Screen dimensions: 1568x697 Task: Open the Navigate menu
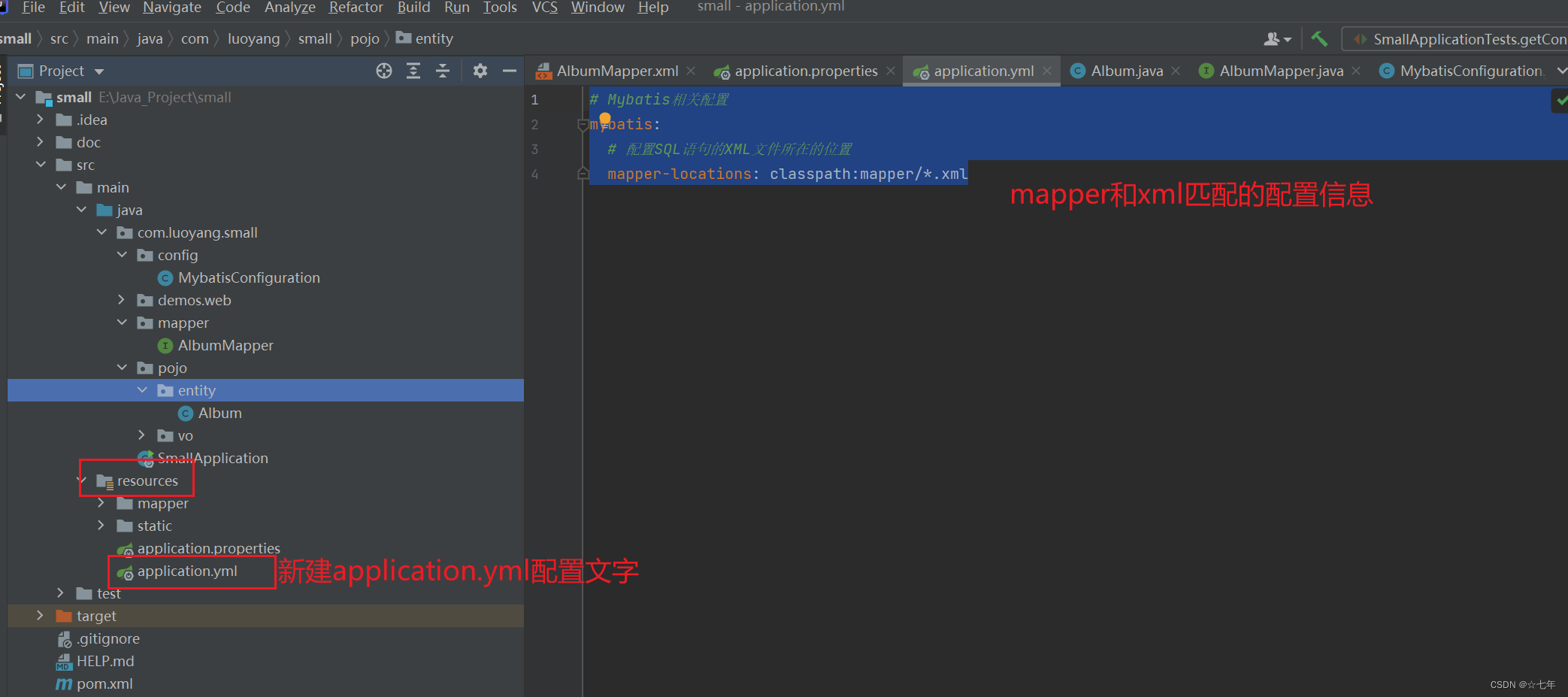(x=172, y=8)
